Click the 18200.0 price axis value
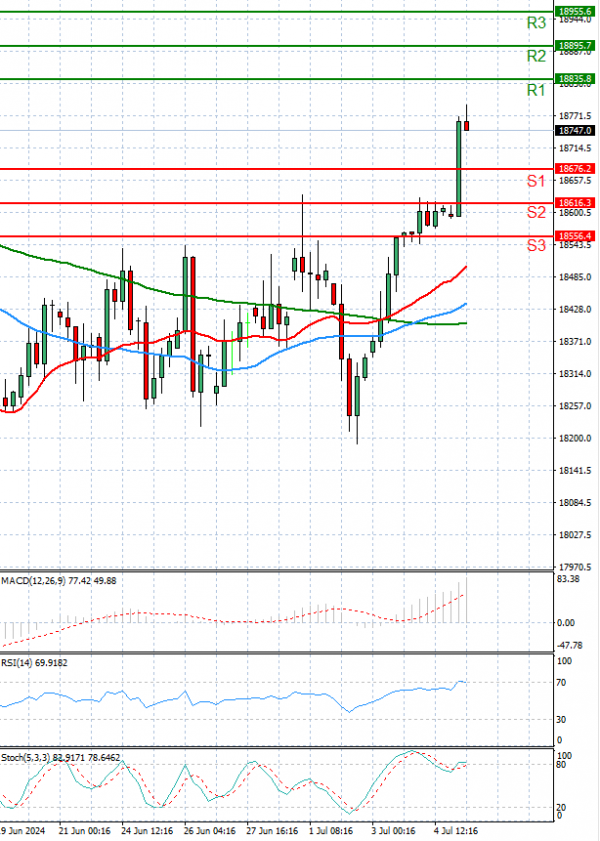Image resolution: width=600 pixels, height=841 pixels. [x=575, y=438]
